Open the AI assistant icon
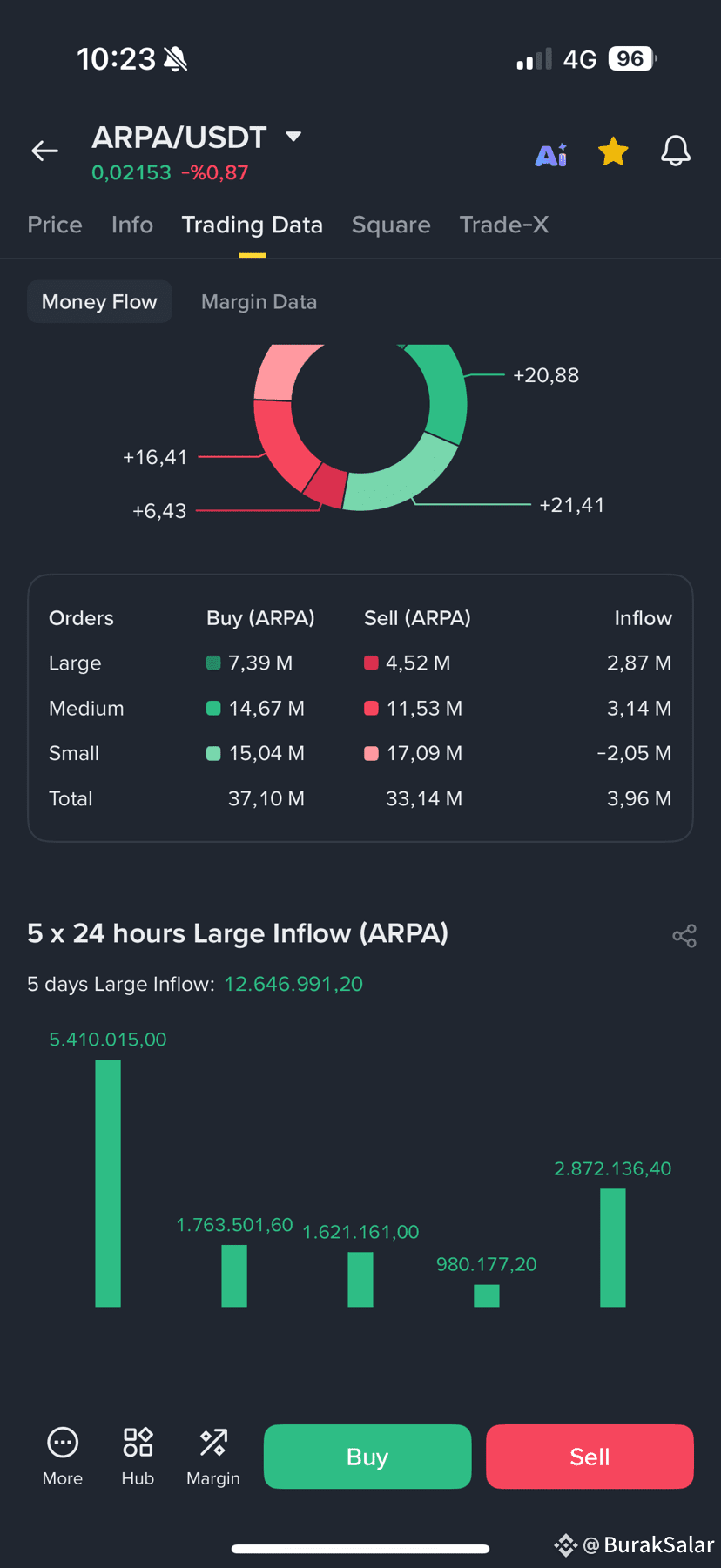721x1568 pixels. pos(551,154)
